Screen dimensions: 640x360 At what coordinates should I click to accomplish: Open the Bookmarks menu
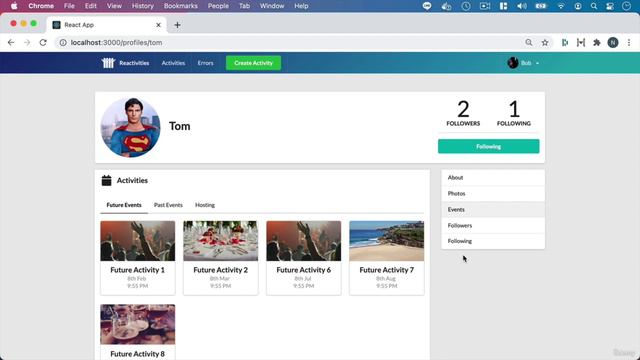[180, 6]
